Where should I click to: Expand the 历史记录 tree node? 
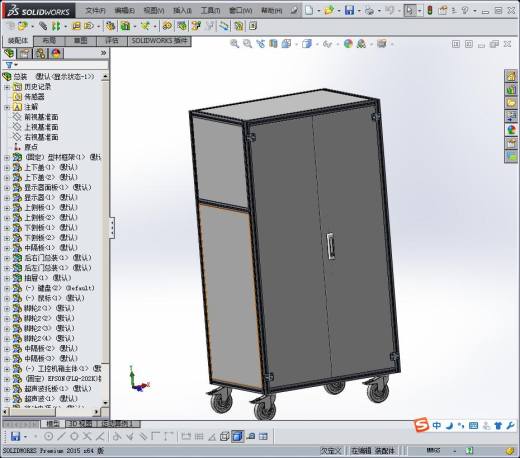pos(7,87)
